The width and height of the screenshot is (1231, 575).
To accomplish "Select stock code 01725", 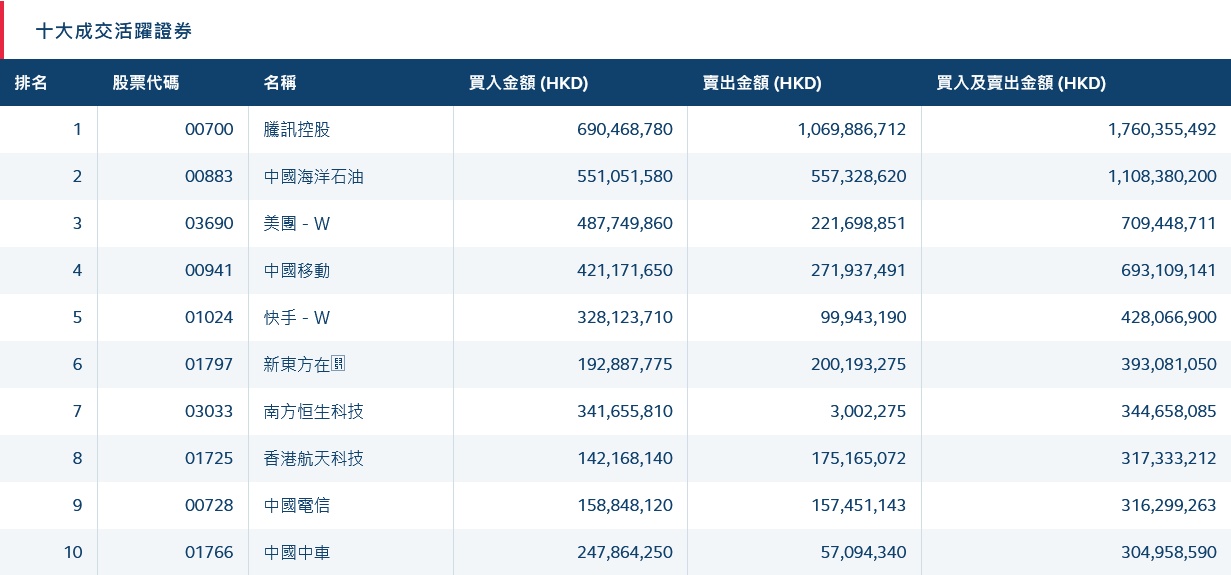I will (x=209, y=458).
